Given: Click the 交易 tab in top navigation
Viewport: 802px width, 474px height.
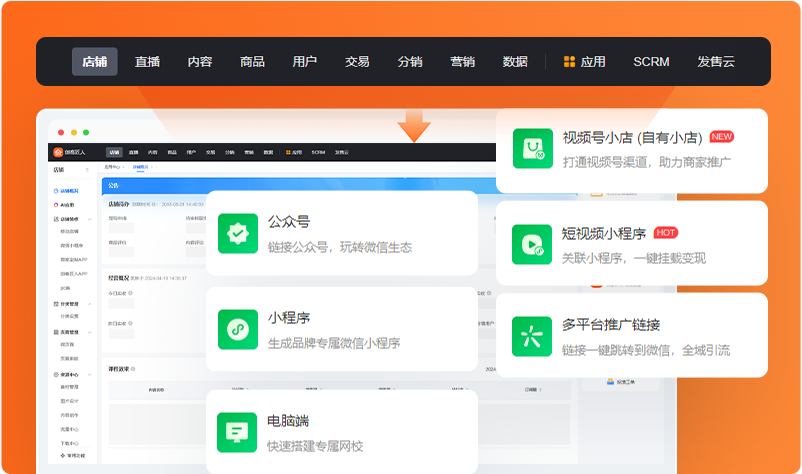Looking at the screenshot, I should pyautogui.click(x=357, y=62).
